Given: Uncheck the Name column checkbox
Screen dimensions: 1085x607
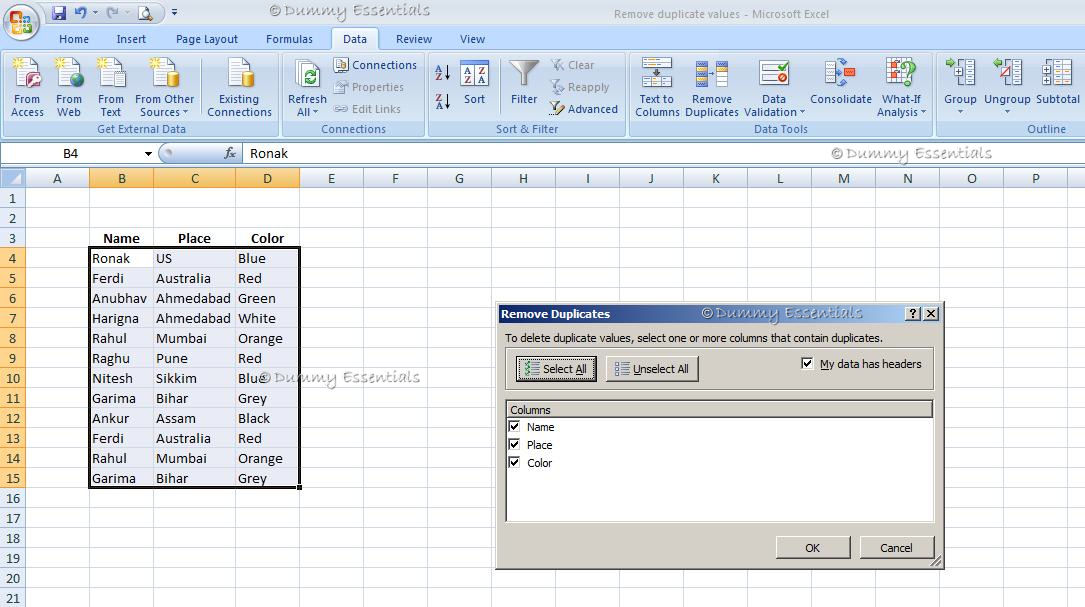Looking at the screenshot, I should click(x=514, y=426).
